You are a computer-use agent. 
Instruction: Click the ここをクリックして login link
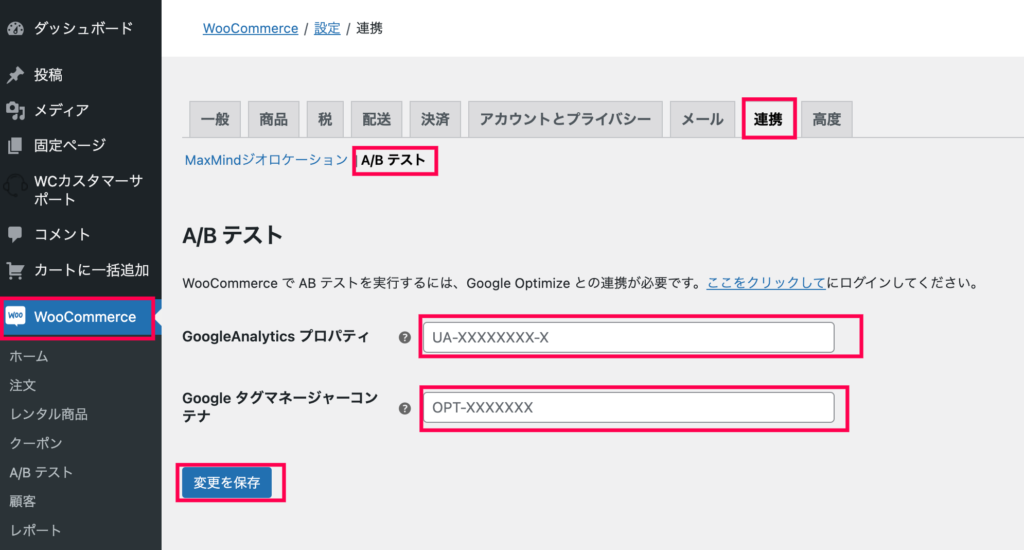766,283
